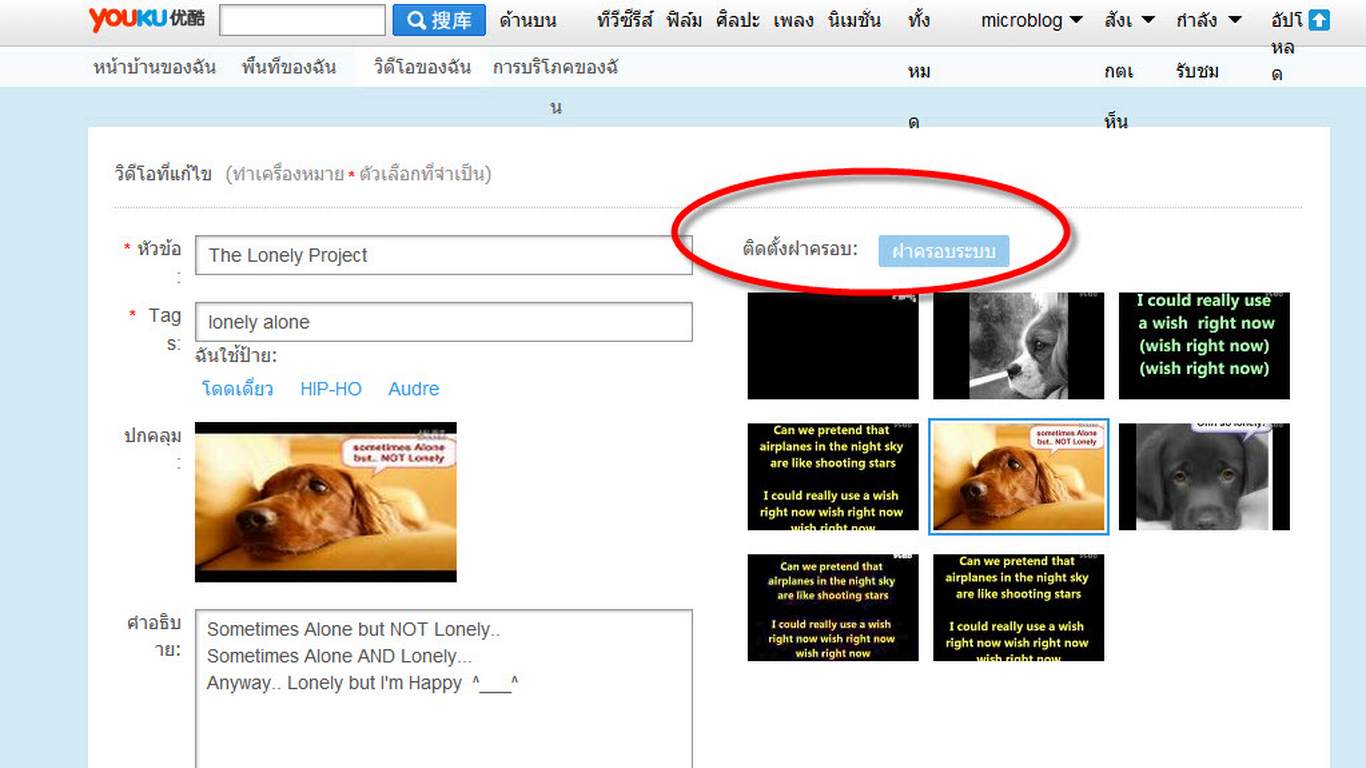Screen dimensions: 1366x768
Task: Select the วิดีโอของฉัน tab
Action: click(422, 68)
